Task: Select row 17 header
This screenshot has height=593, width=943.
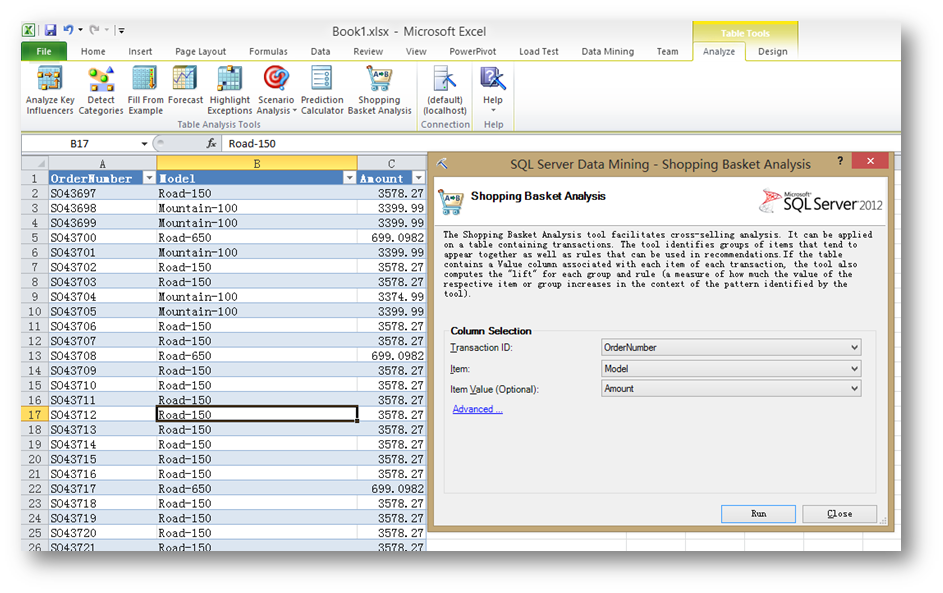Action: (35, 414)
